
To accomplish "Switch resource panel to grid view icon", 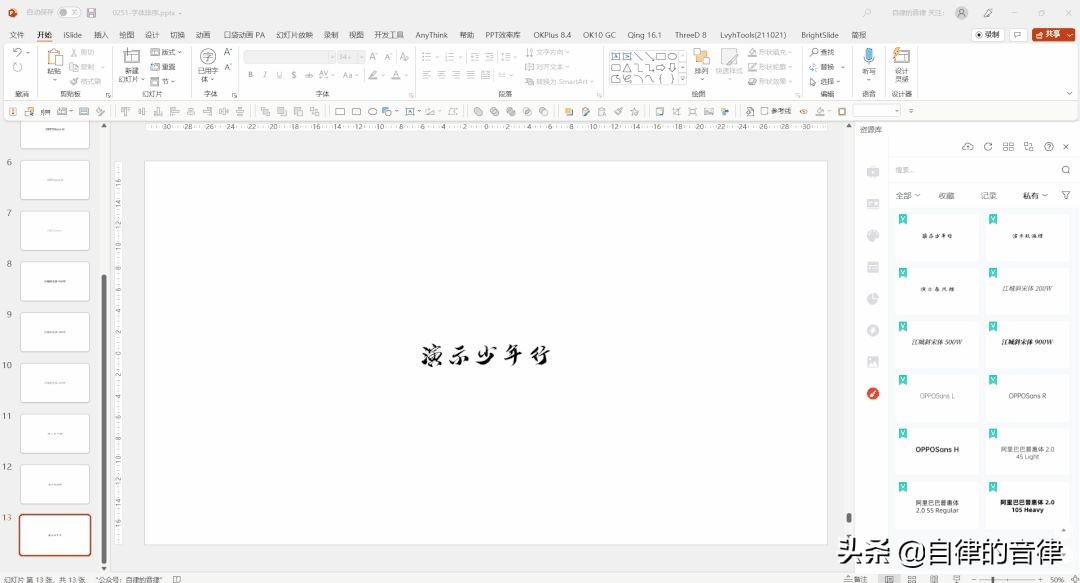I will tap(1008, 147).
